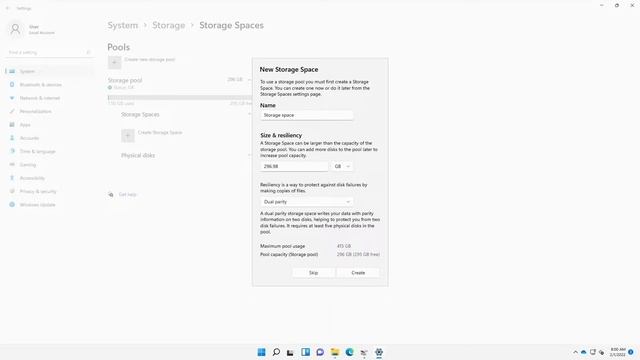This screenshot has width=640, height=360.
Task: Open the Get help link
Action: click(x=127, y=195)
